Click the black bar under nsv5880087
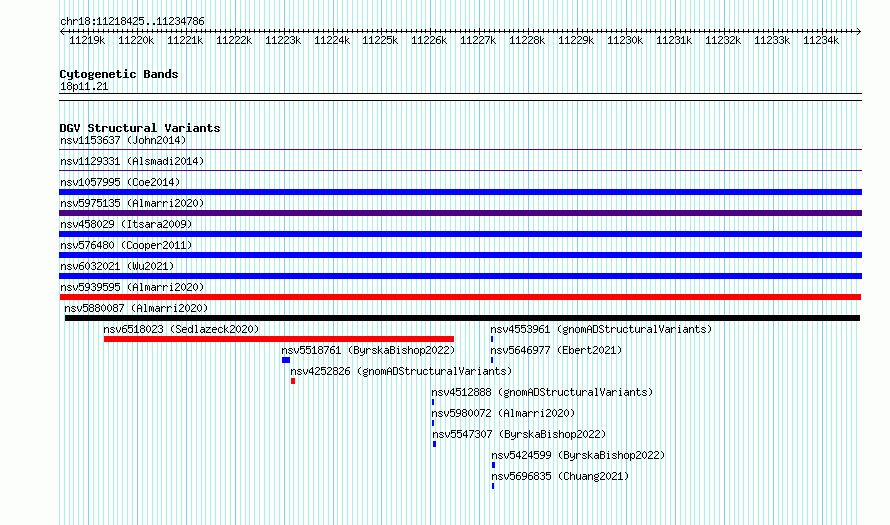Screen dimensions: 890x525 tap(463, 318)
